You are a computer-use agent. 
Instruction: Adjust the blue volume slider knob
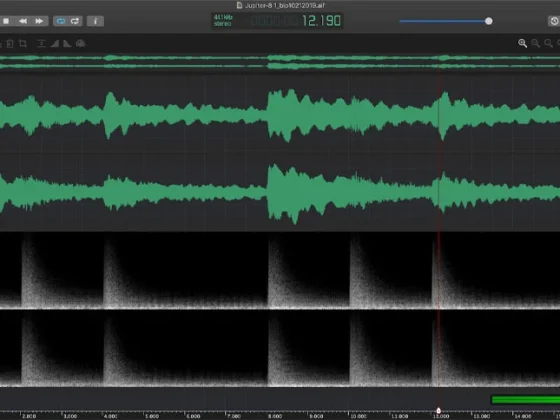[x=489, y=21]
